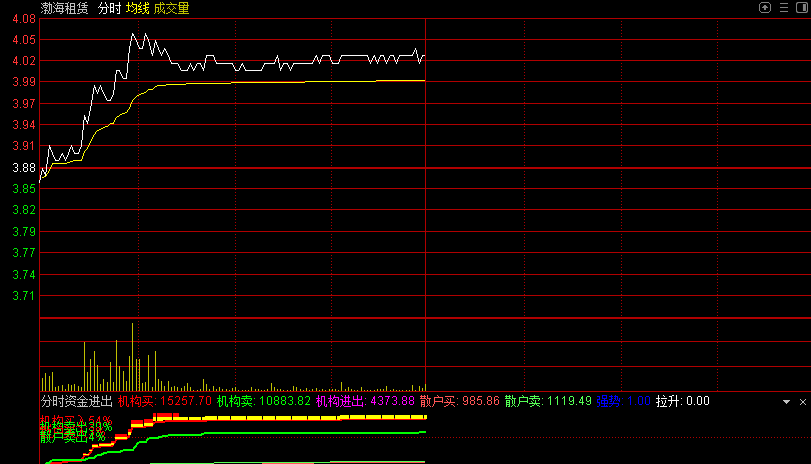811x464 pixels.
Task: Click the 3.71 price axis label
Action: tap(23, 296)
